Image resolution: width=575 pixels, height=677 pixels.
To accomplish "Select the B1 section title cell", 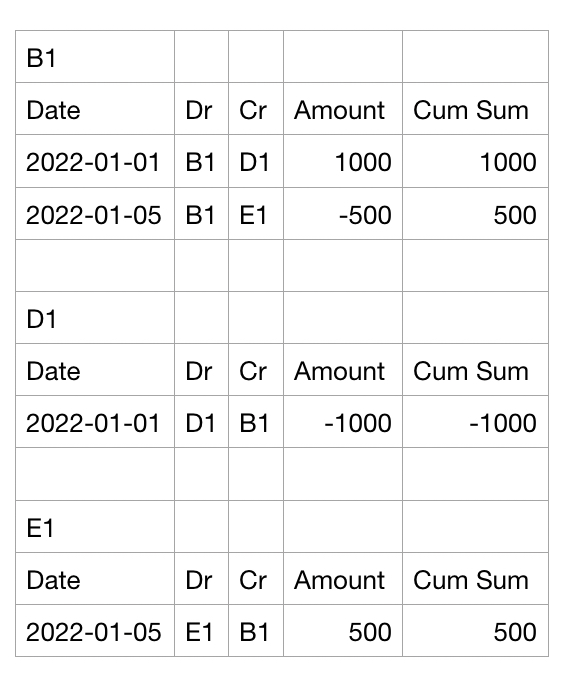I will [x=95, y=57].
